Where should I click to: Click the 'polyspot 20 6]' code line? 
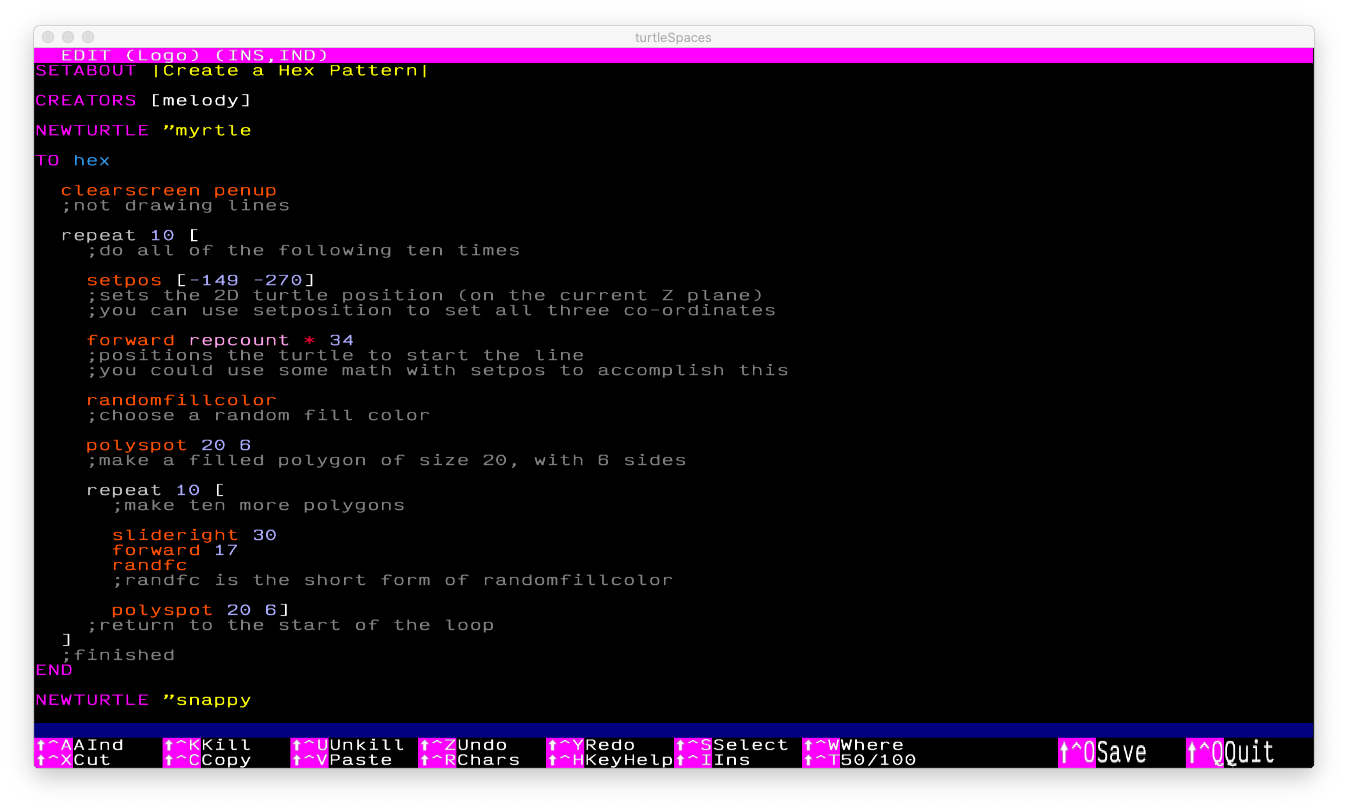(200, 610)
